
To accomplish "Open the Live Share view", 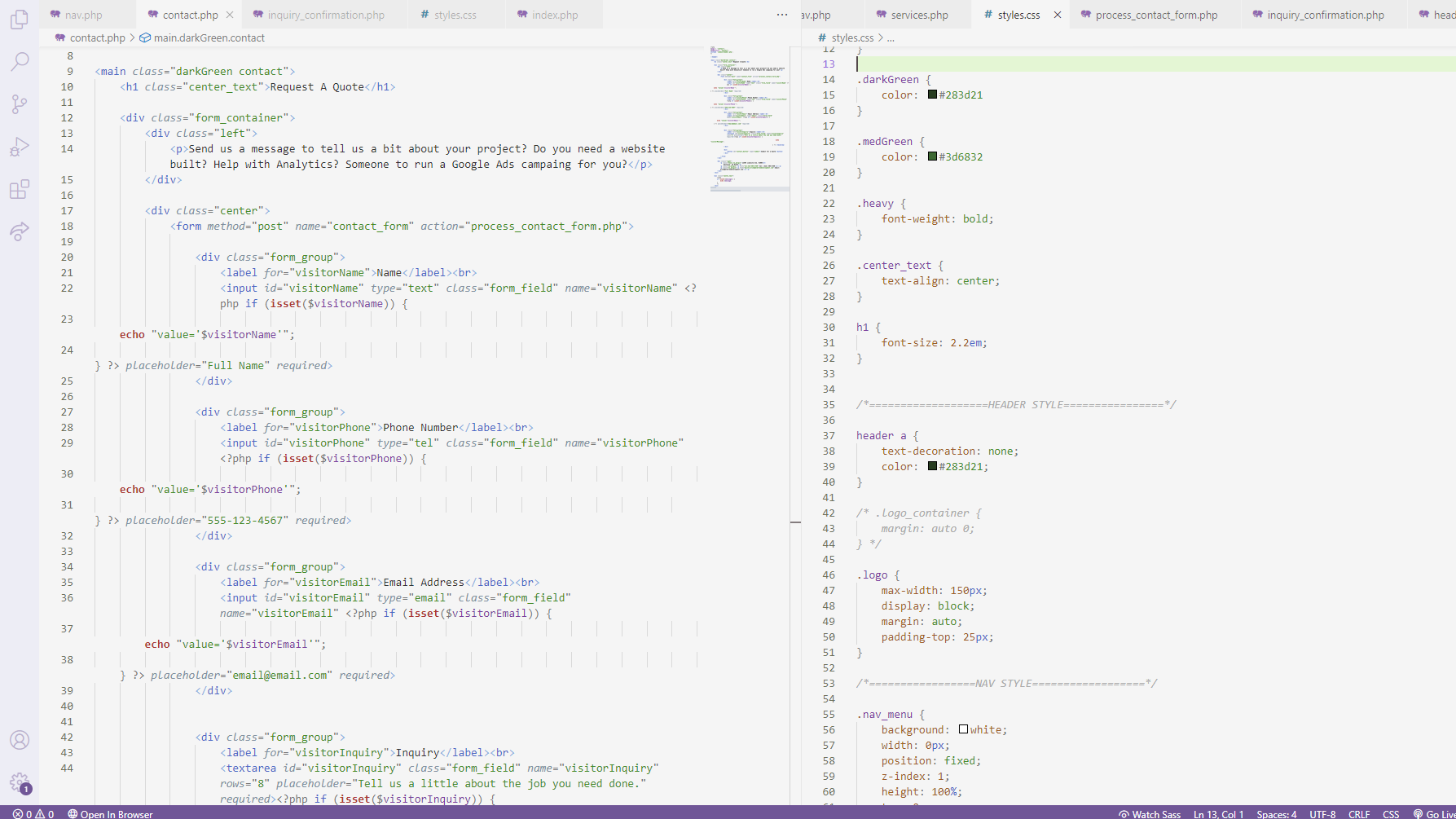I will tap(20, 231).
